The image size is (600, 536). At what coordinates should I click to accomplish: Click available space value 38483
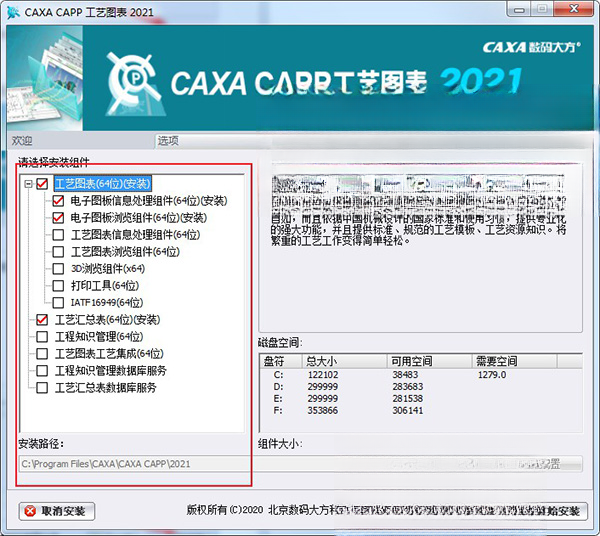pos(405,375)
